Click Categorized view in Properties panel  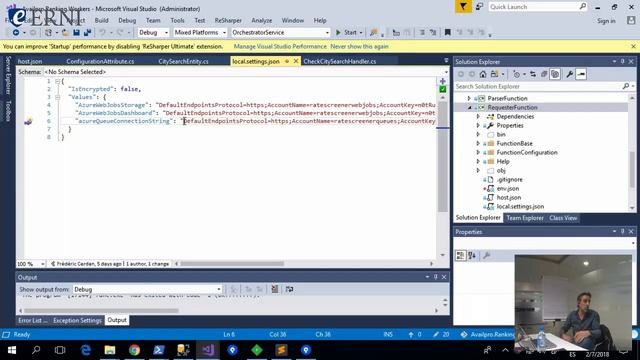pyautogui.click(x=460, y=256)
